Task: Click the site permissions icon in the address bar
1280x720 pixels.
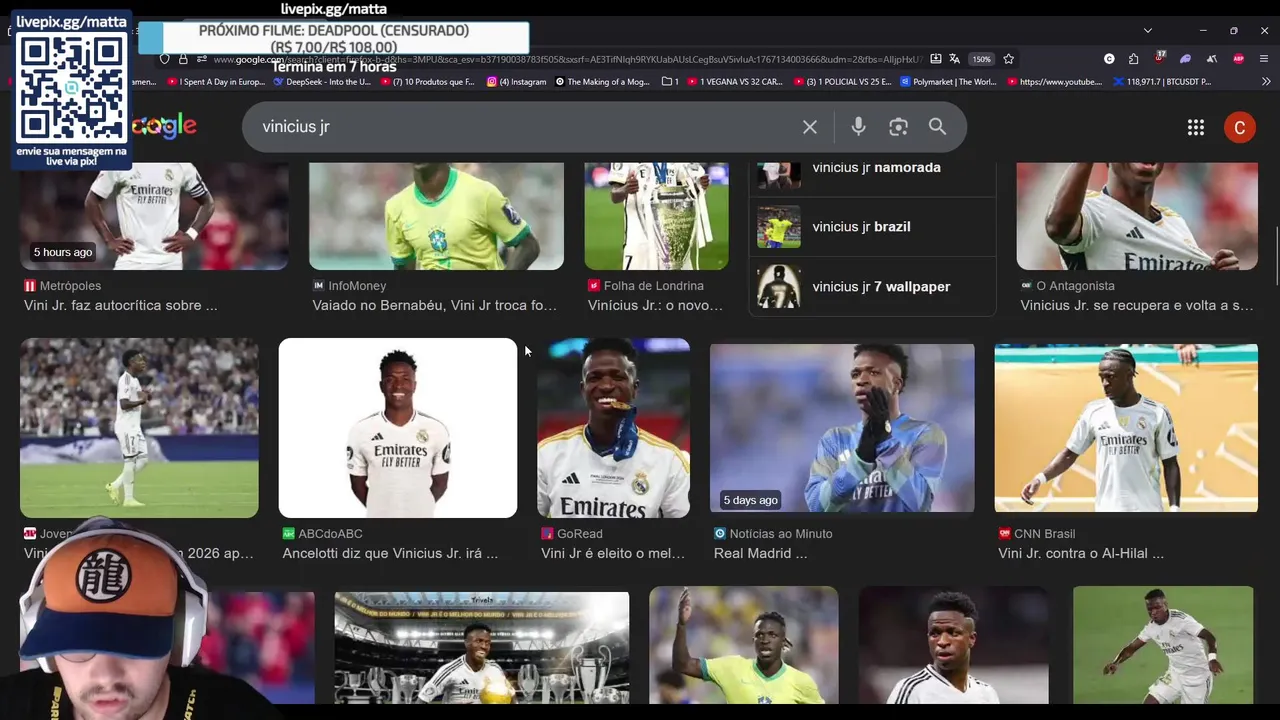Action: click(x=202, y=59)
